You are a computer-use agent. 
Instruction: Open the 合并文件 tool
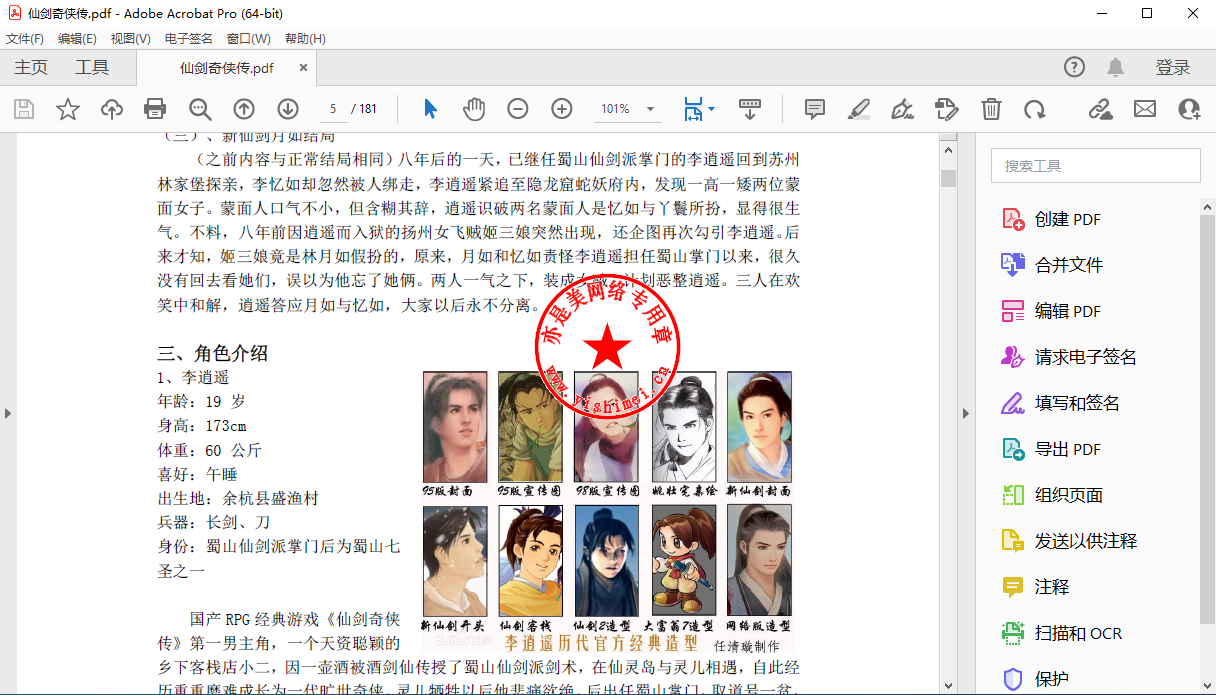[x=1068, y=265]
